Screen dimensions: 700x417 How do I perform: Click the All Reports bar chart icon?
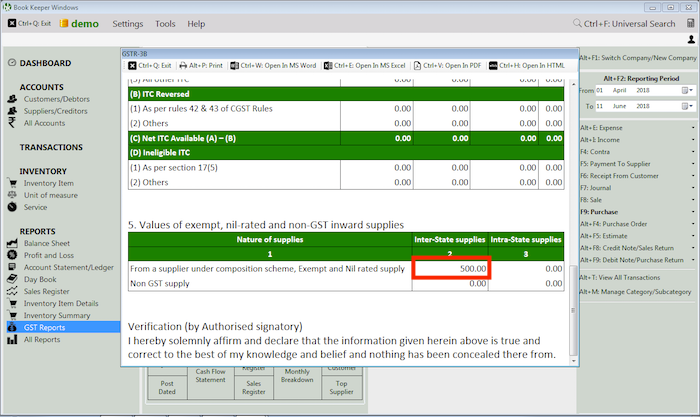(12, 339)
